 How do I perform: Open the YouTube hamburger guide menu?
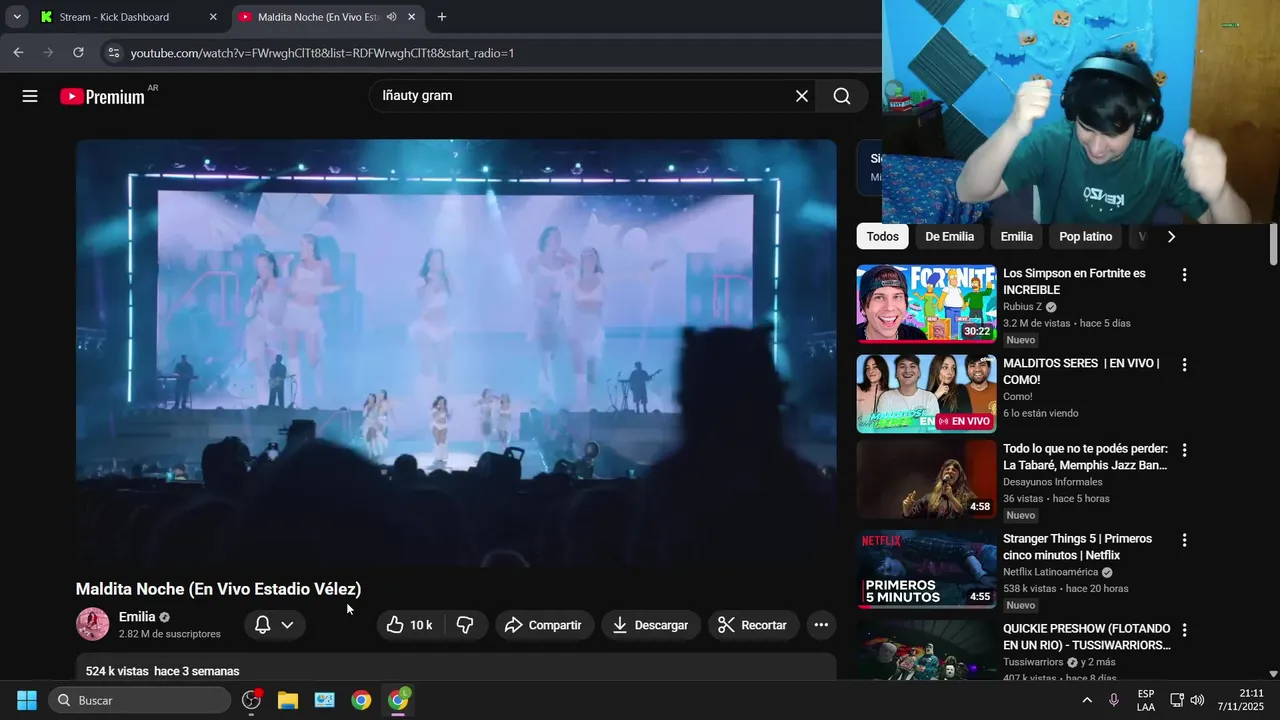click(x=30, y=96)
